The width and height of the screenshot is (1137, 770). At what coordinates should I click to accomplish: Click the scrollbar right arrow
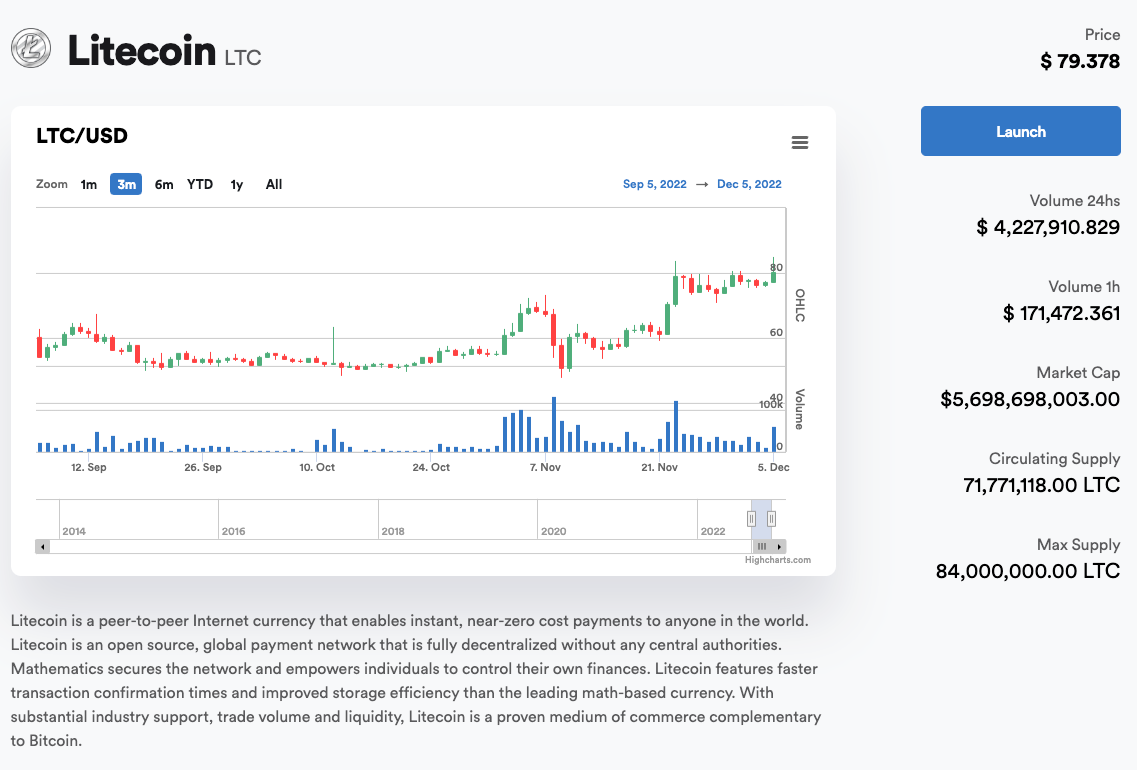click(780, 547)
